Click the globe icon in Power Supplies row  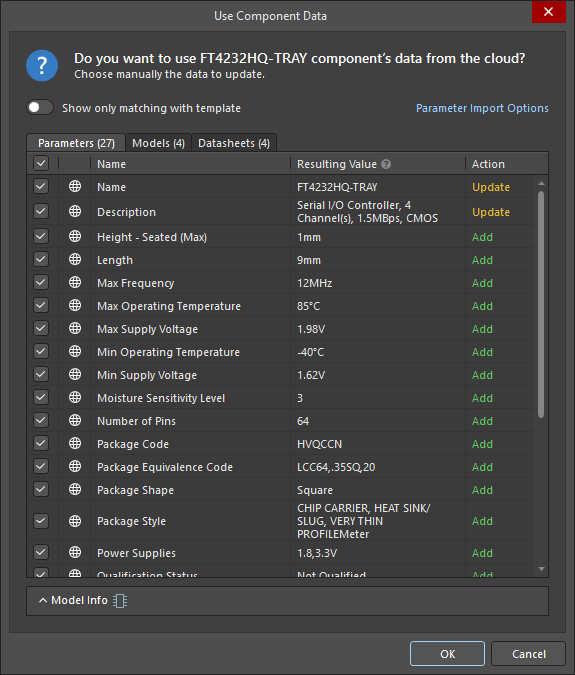[75, 552]
